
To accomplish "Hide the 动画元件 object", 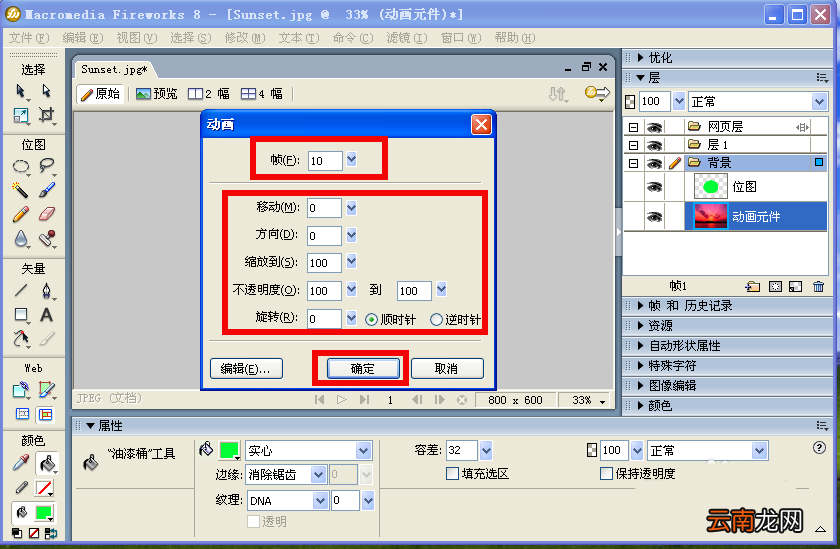I will pos(654,217).
